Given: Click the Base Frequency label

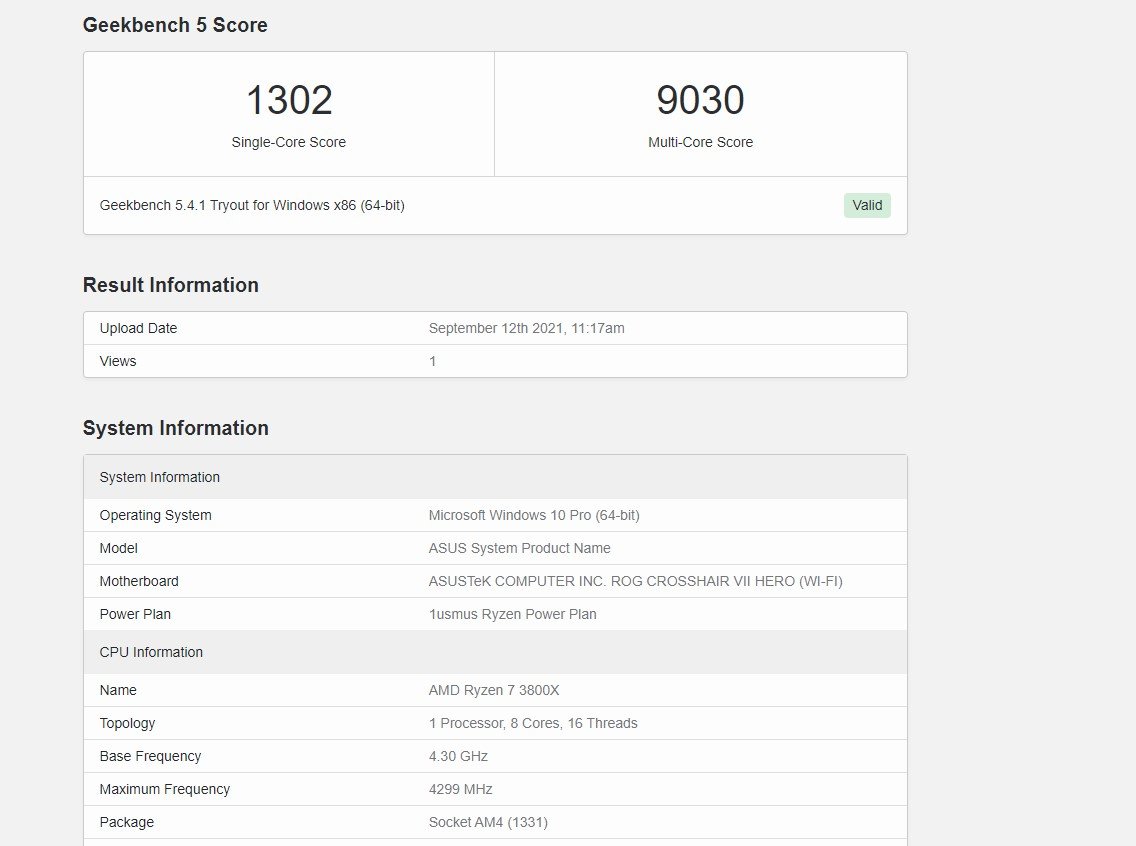Looking at the screenshot, I should 151,756.
